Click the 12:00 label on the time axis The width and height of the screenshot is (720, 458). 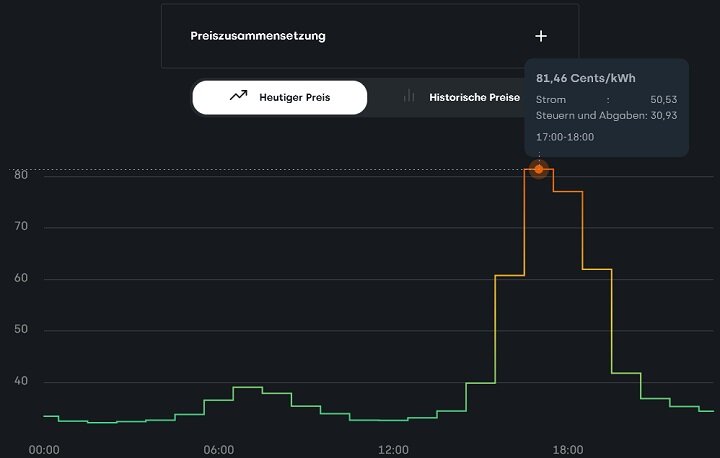pos(393,449)
